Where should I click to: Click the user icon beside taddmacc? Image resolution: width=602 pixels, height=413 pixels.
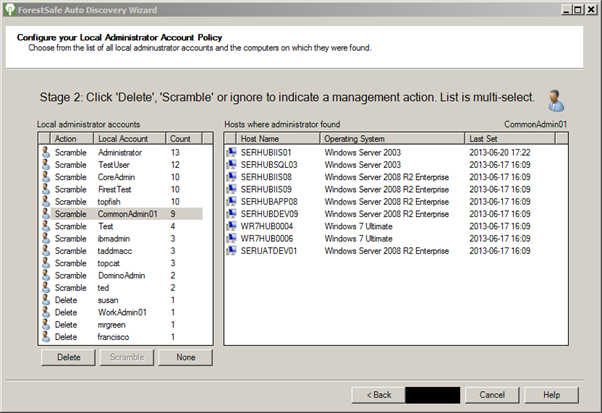point(46,250)
